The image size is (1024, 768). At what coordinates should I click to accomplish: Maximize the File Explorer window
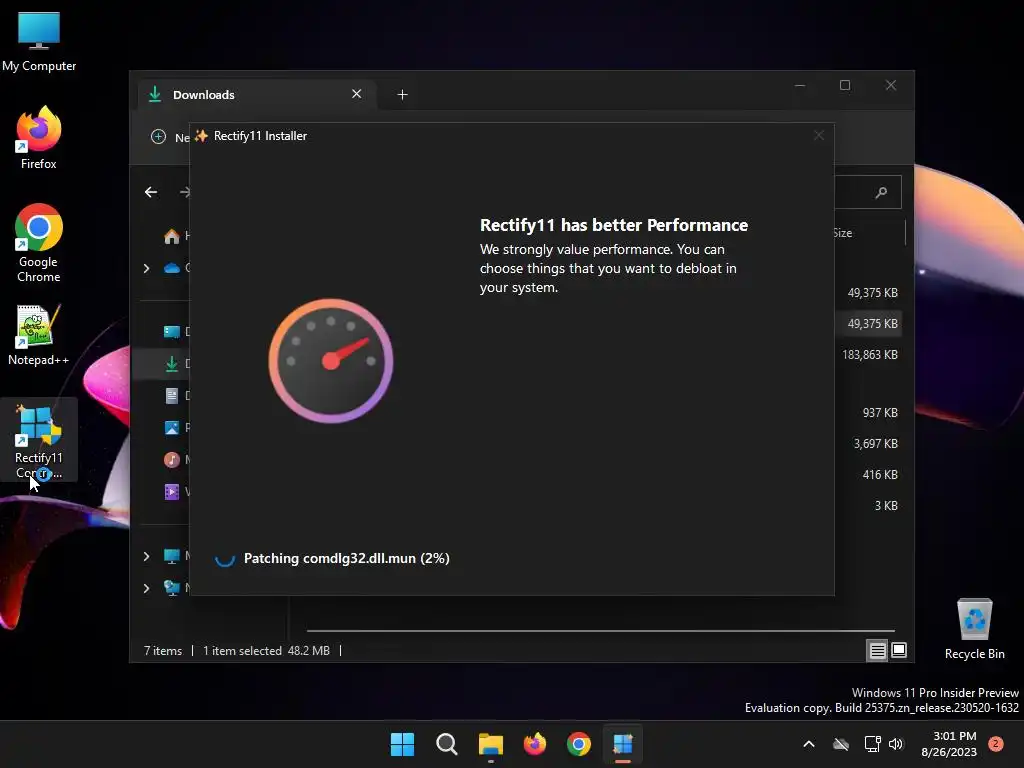845,86
